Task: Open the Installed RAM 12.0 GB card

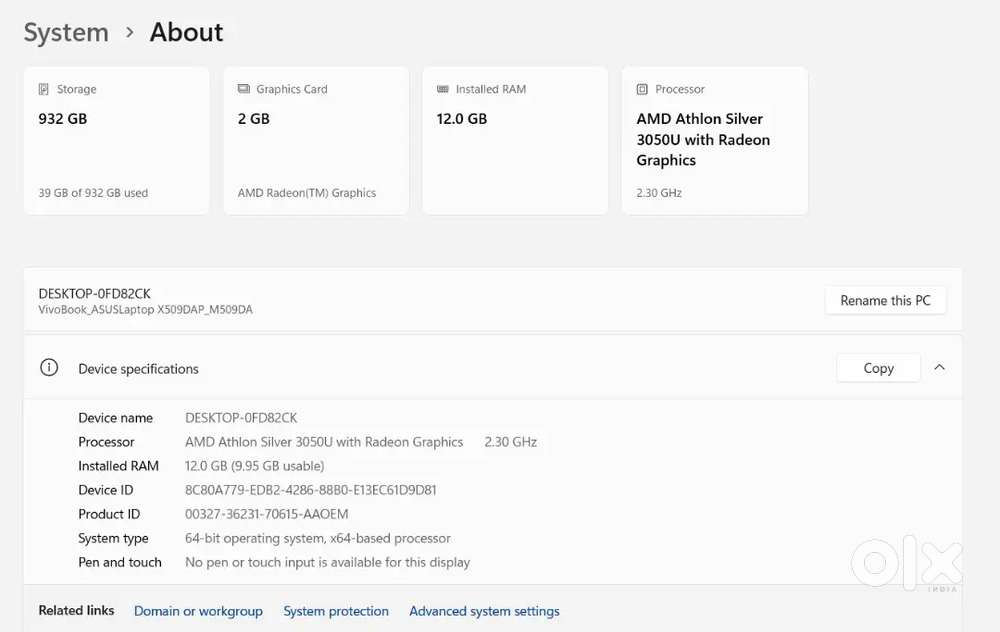Action: 515,140
